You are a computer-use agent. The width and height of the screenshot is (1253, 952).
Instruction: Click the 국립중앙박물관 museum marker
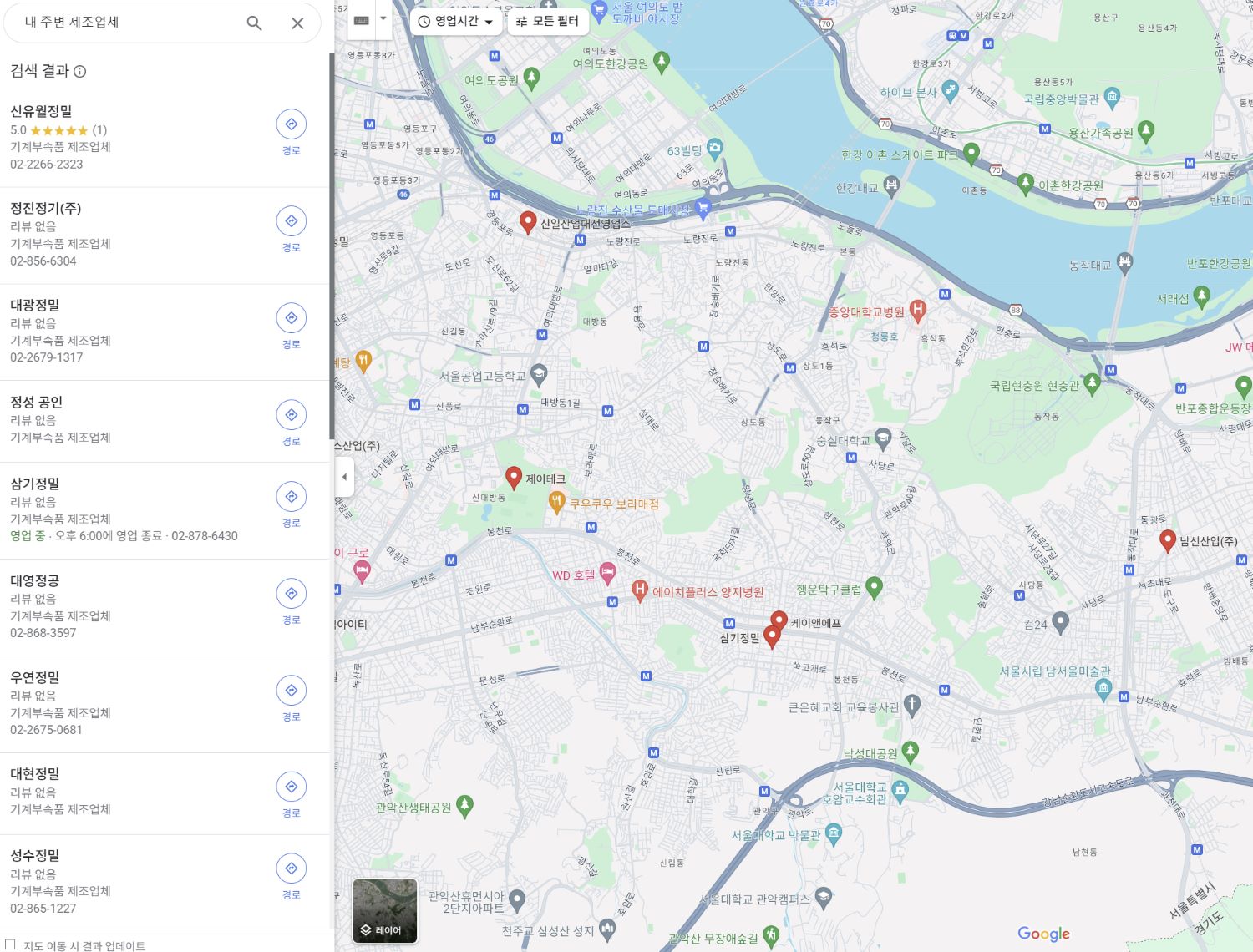coord(1112,98)
